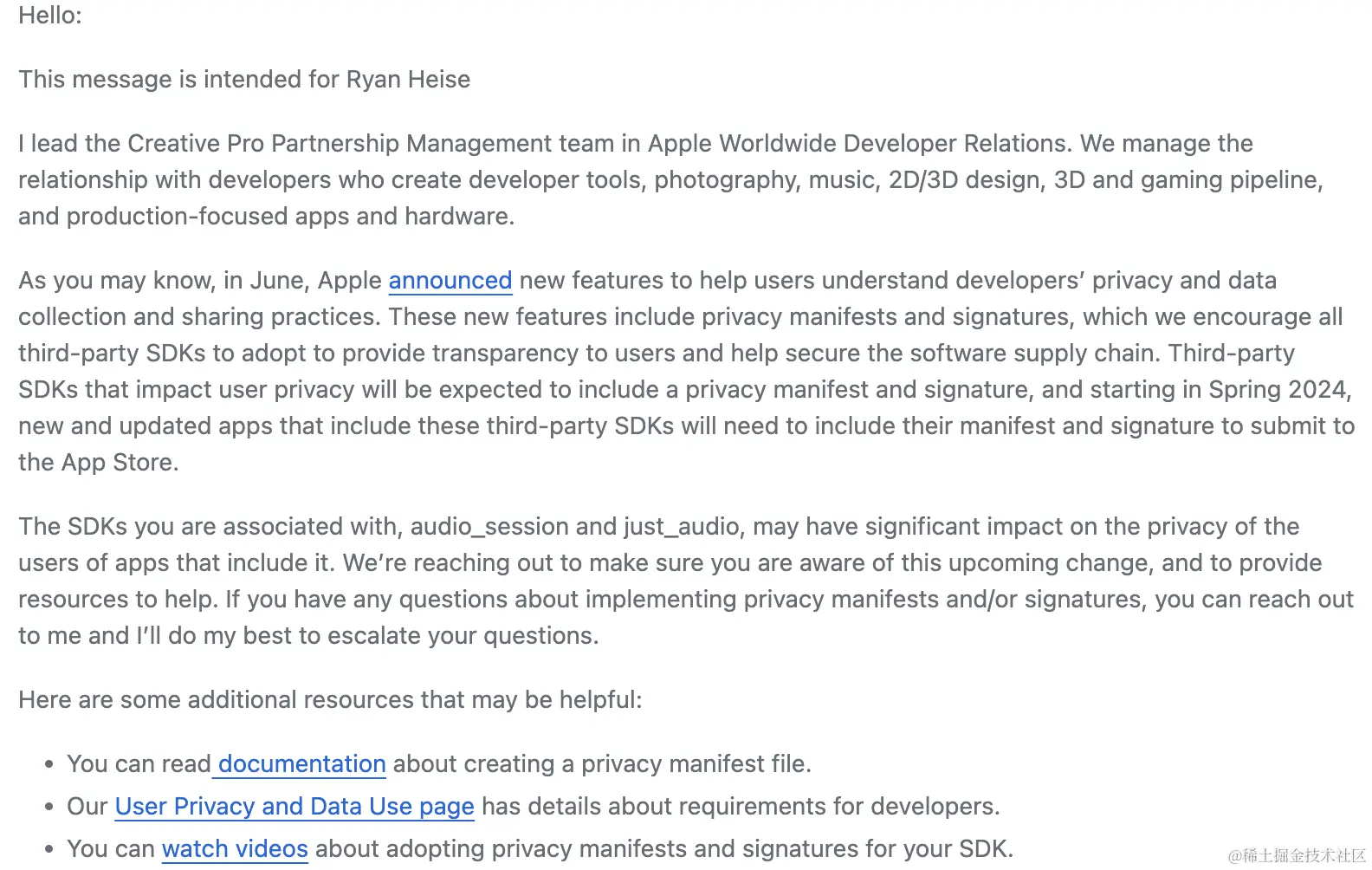Viewport: 1372px width, 870px height.
Task: Click "and production-focused apps and hardware." line
Action: pos(267,217)
